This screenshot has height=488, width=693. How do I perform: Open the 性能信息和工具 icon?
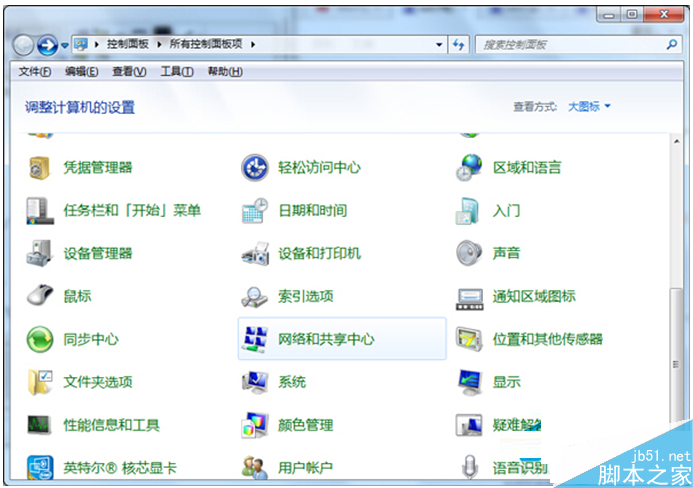[x=39, y=425]
